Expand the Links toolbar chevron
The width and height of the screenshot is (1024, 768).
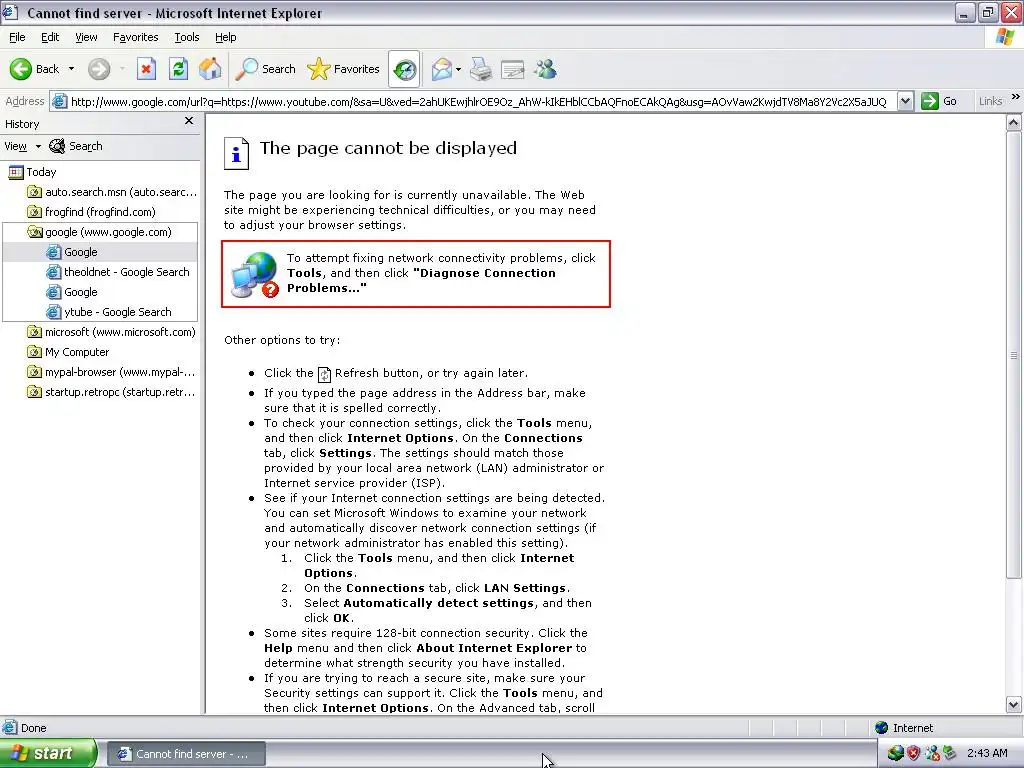pyautogui.click(x=1016, y=97)
